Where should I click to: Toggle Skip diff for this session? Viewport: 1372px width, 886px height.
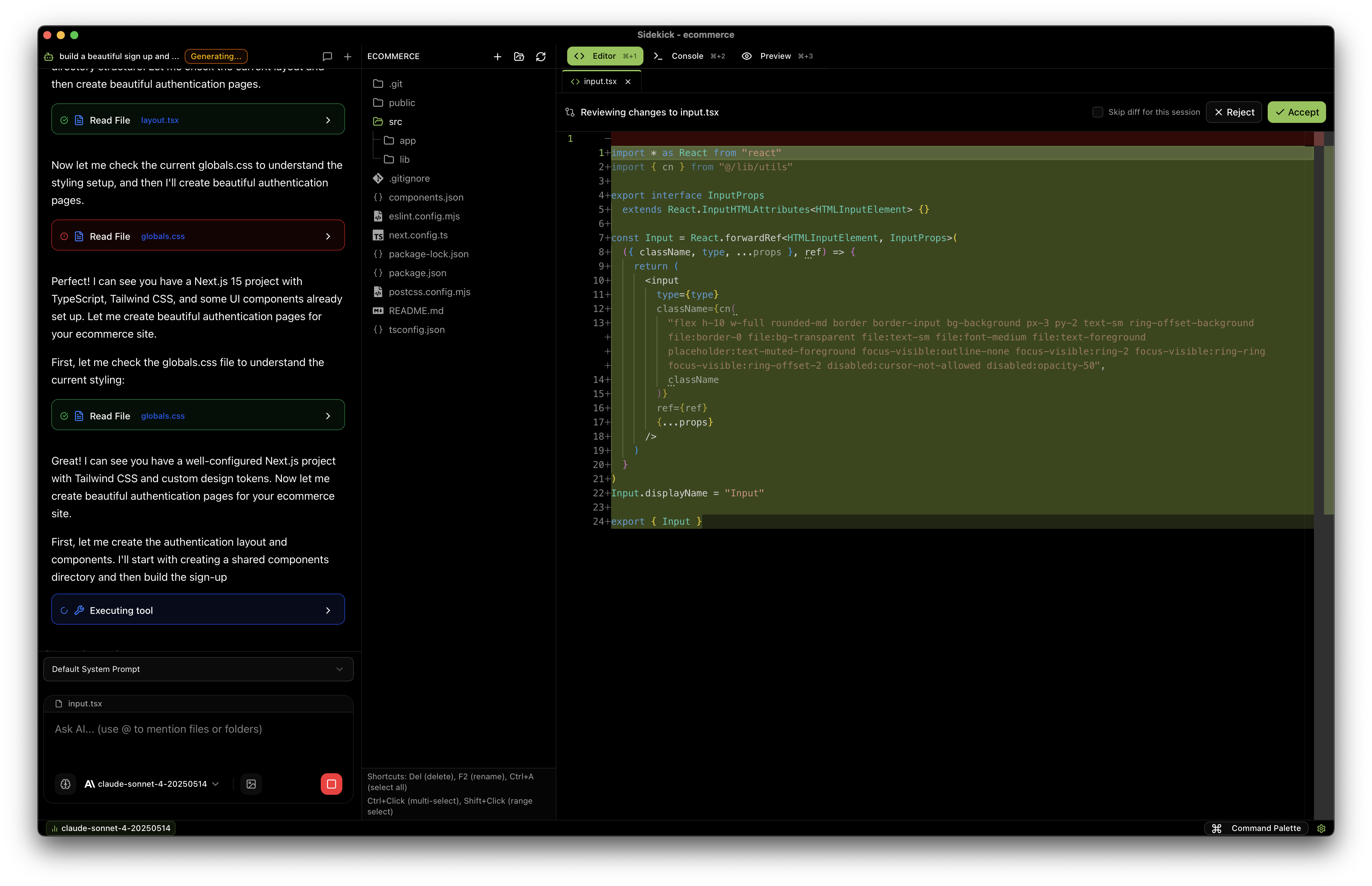click(1097, 112)
